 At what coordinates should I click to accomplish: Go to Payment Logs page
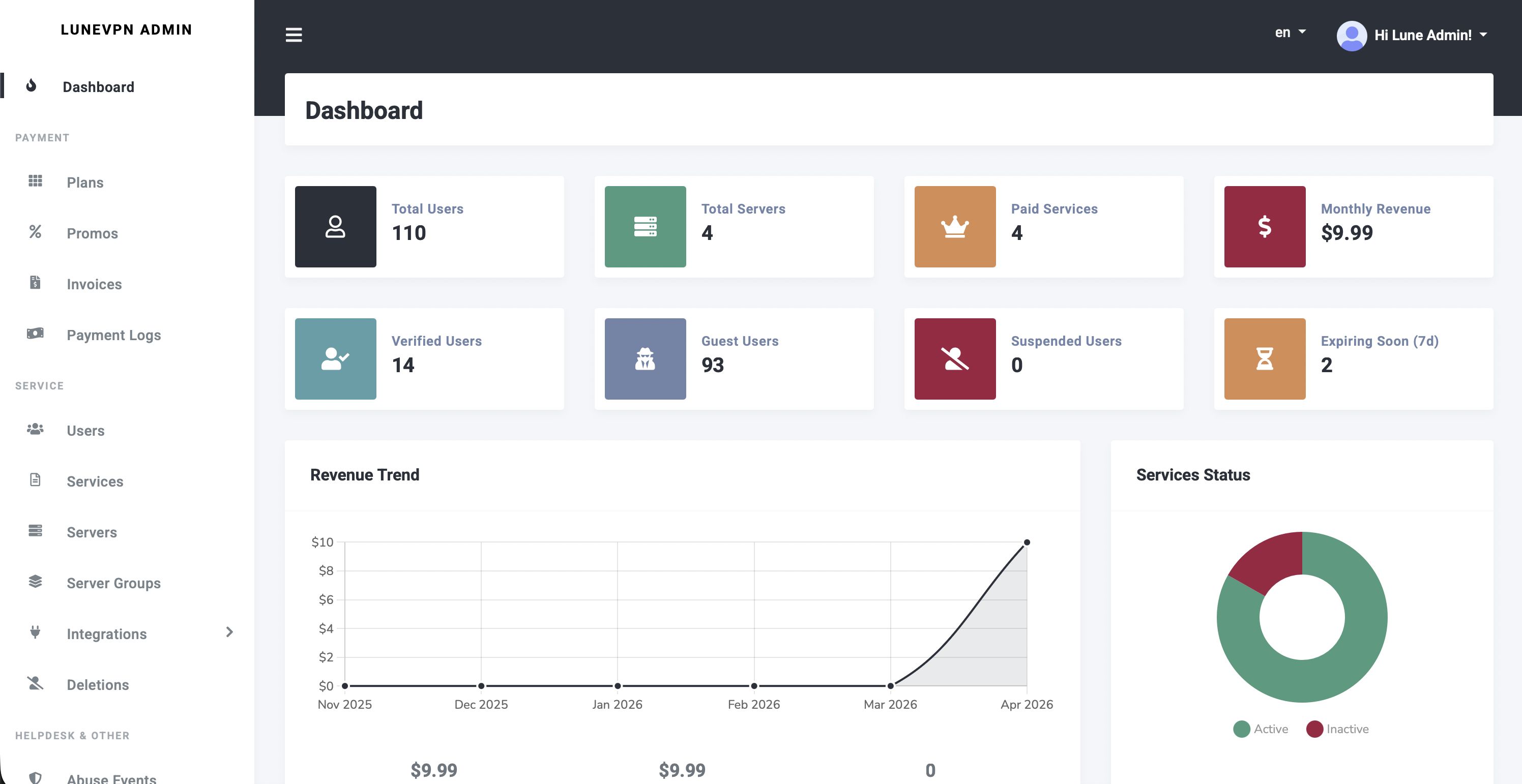pyautogui.click(x=113, y=335)
